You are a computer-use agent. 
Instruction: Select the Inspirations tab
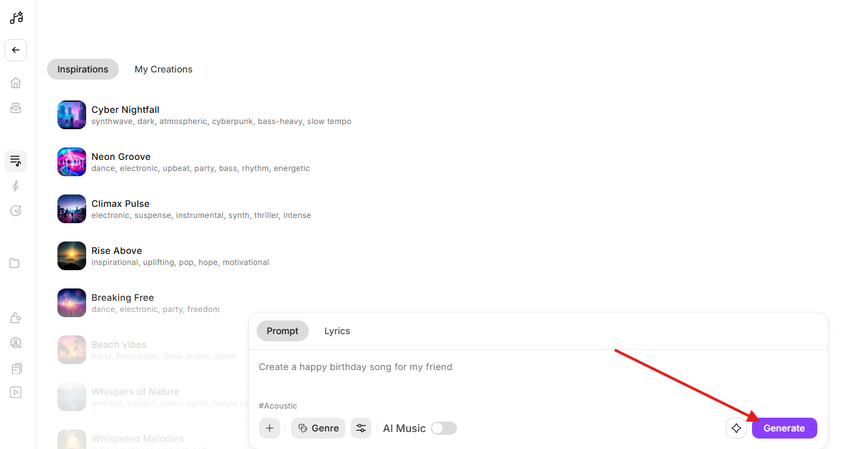coord(82,69)
